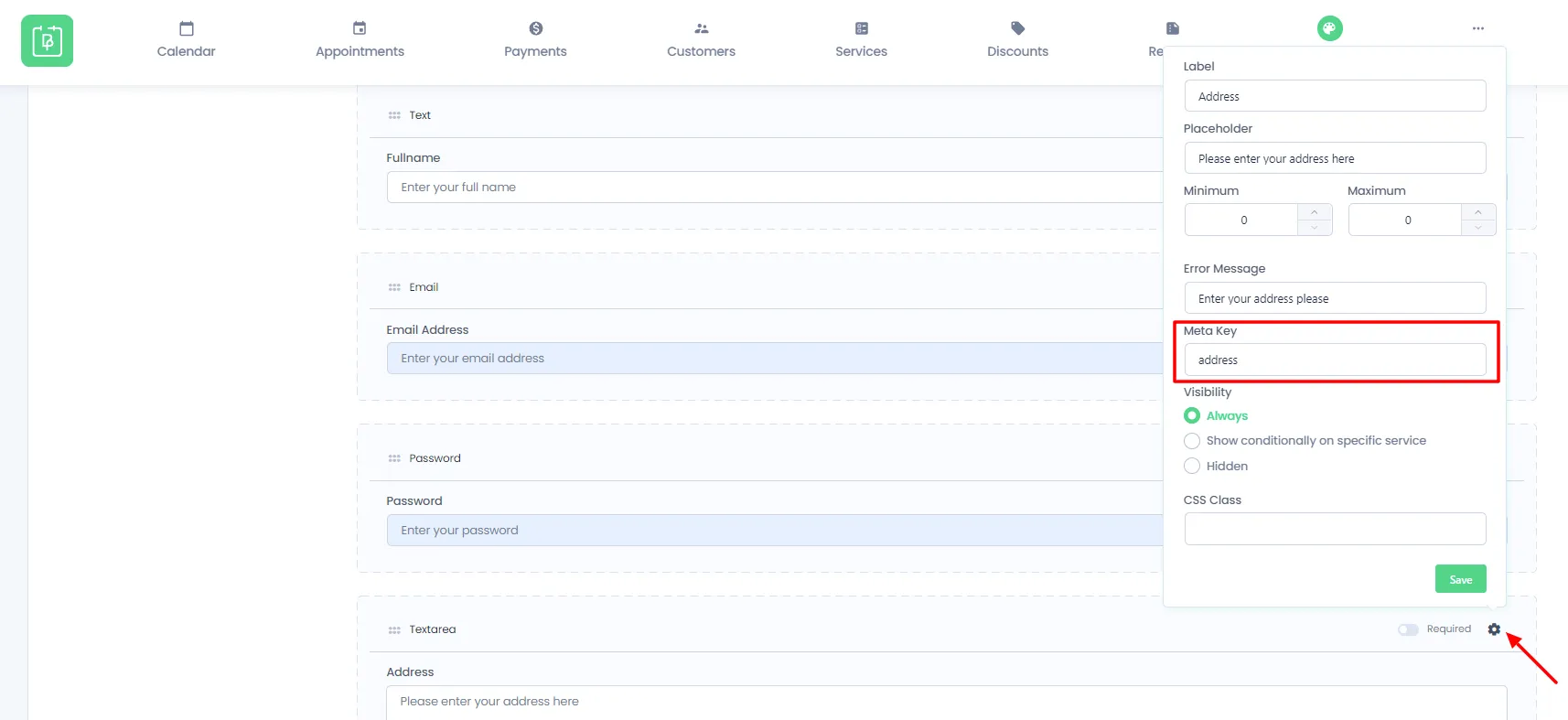
Task: Open the three-dots more menu
Action: pos(1477,28)
